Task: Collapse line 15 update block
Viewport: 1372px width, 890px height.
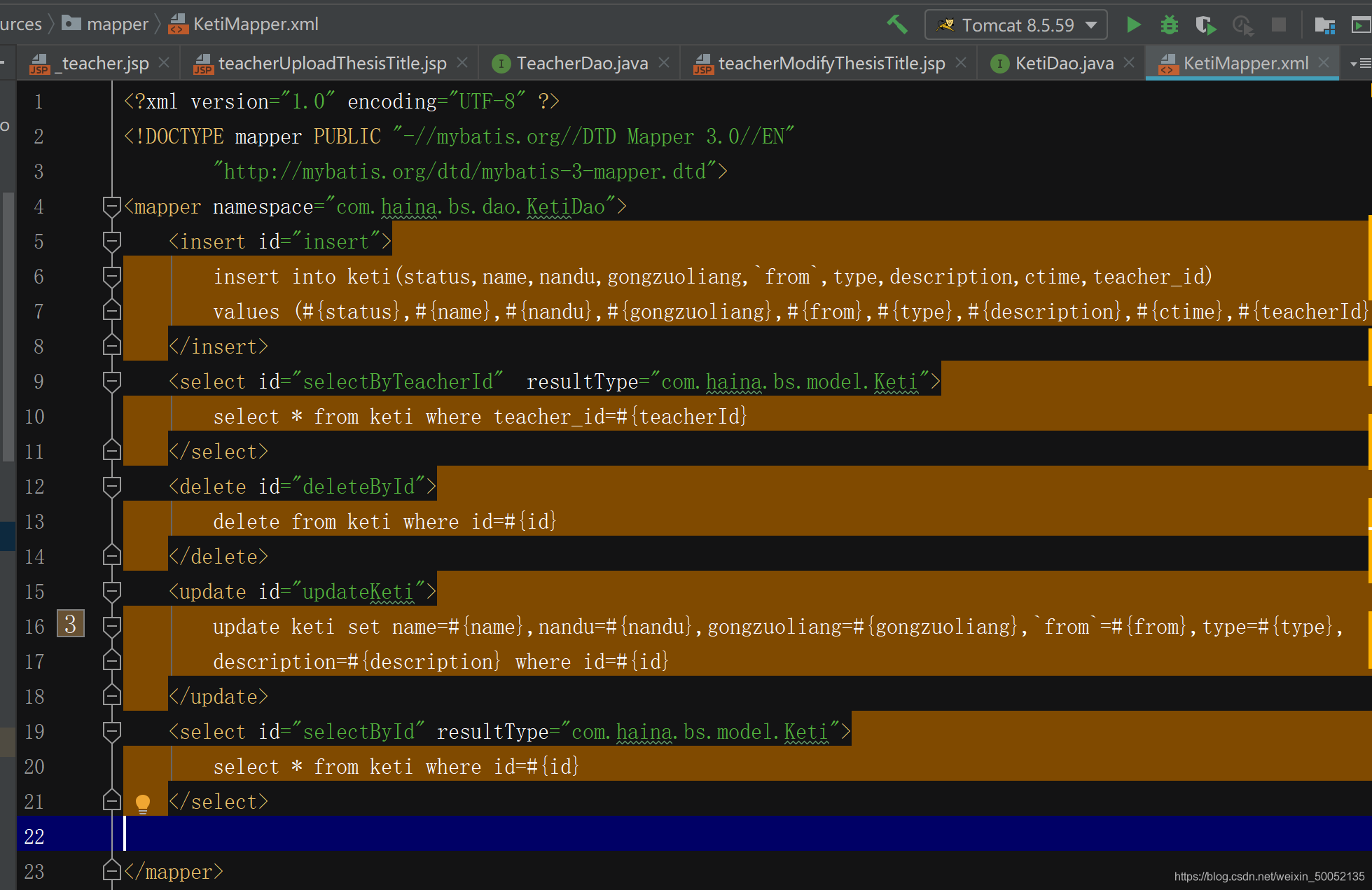Action: point(113,591)
